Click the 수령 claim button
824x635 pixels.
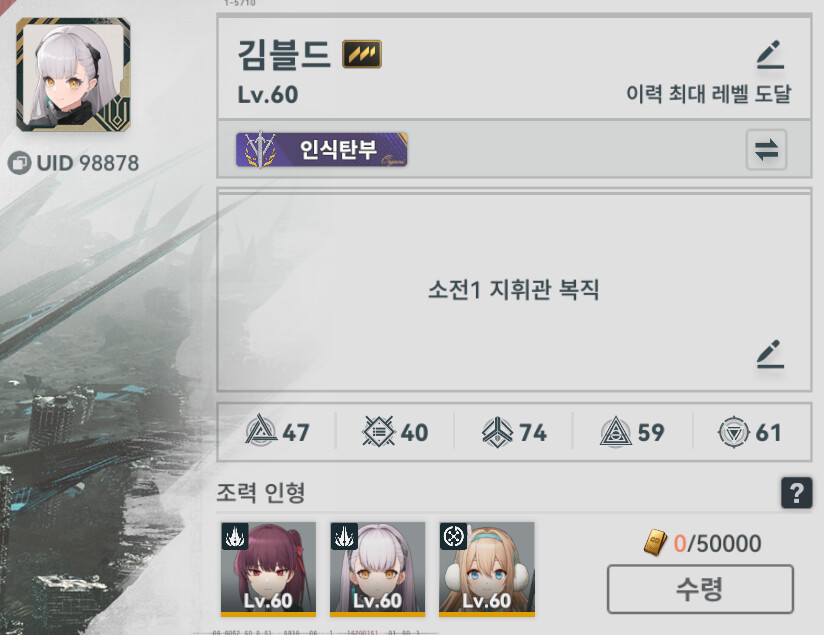click(700, 589)
